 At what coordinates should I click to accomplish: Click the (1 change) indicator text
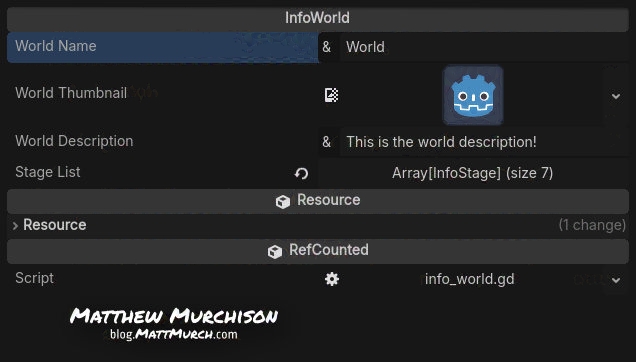[x=592, y=225]
